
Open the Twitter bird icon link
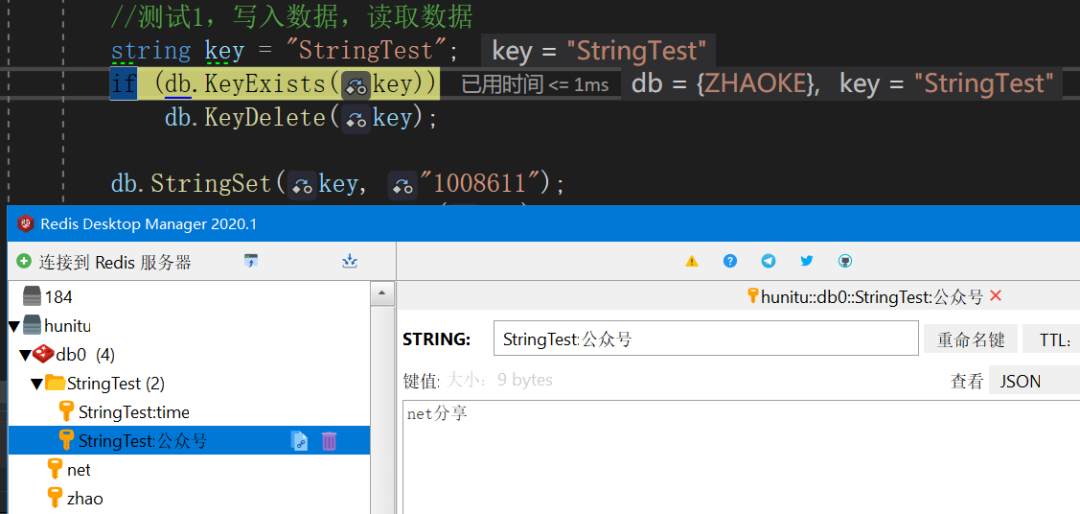click(807, 261)
